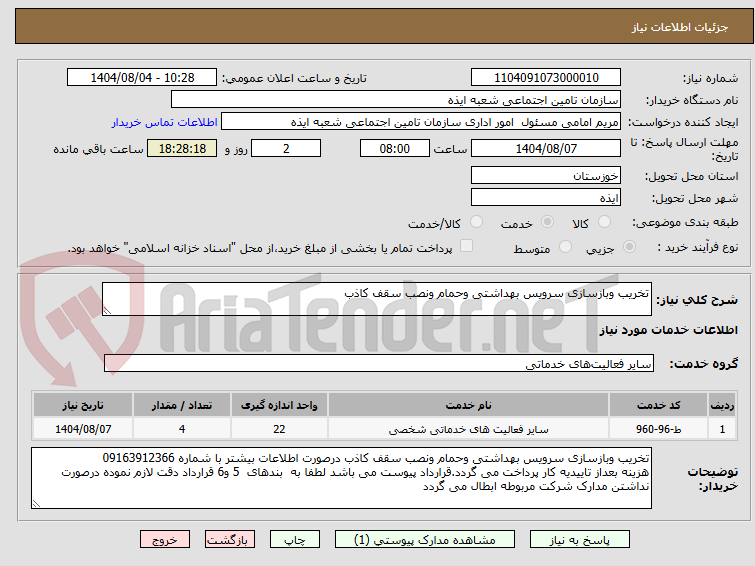The height and width of the screenshot is (566, 755).
Task: Click the unit of measure cell 22
Action: [279, 429]
